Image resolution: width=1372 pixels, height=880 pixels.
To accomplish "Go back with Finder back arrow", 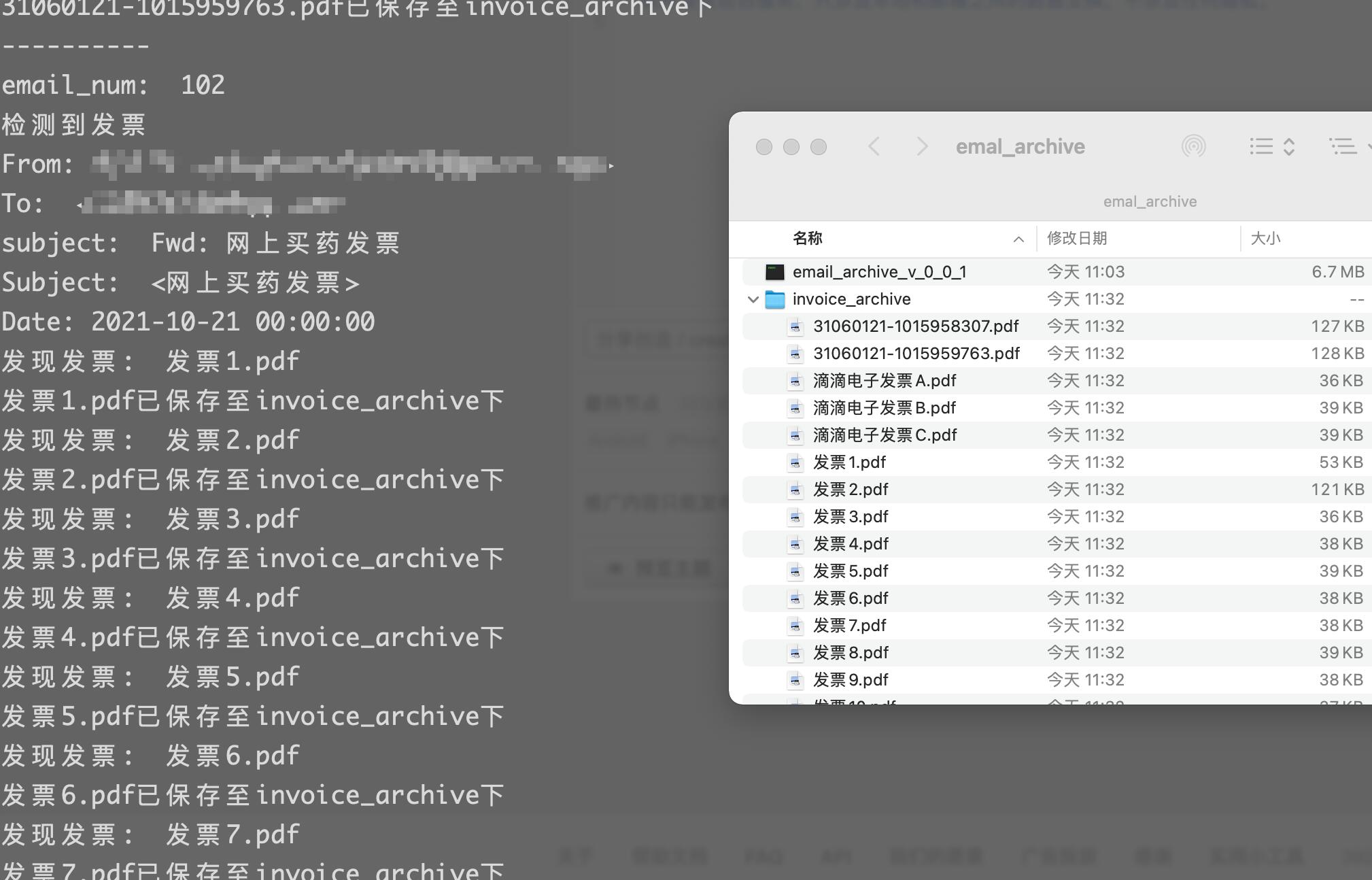I will click(874, 146).
